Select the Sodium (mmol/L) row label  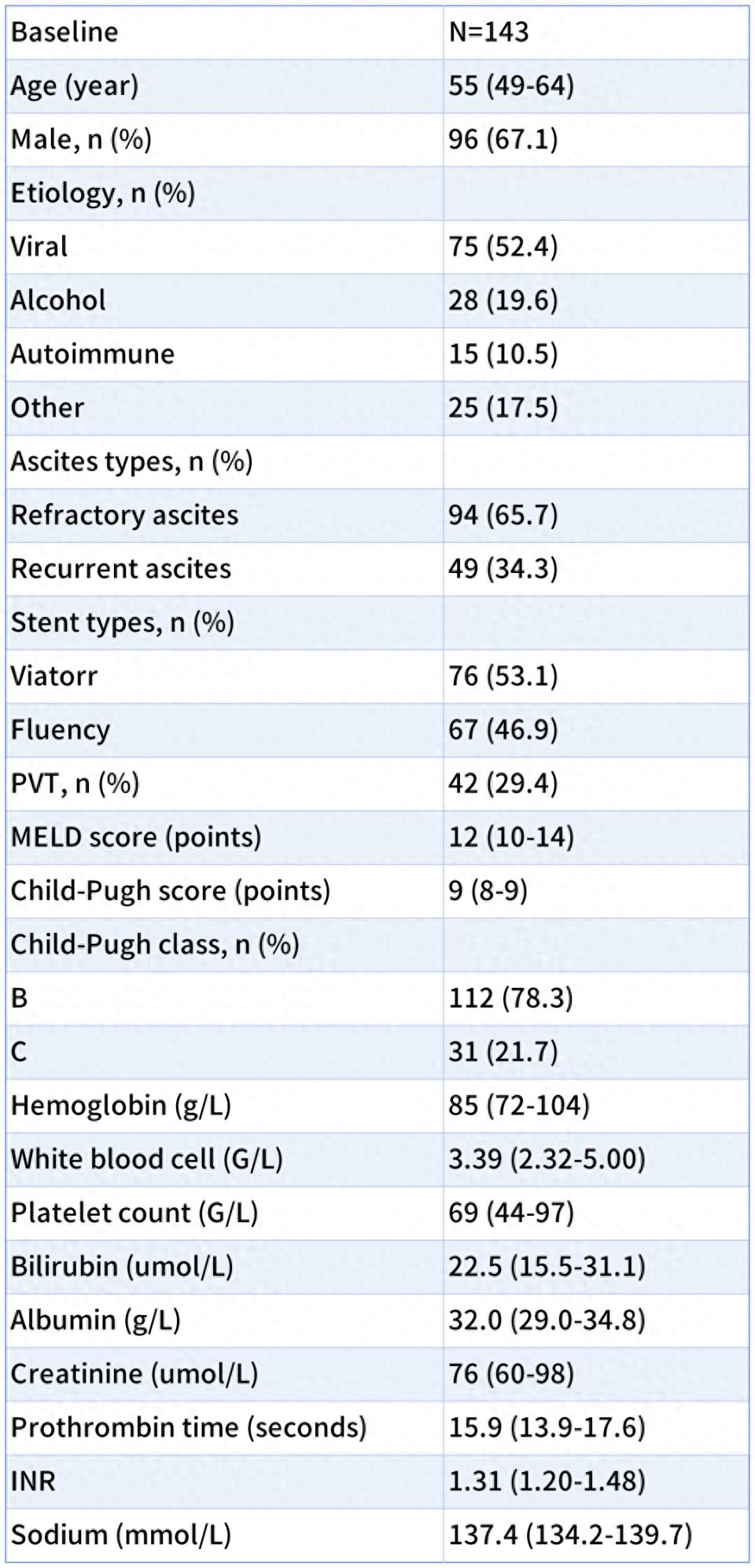tap(121, 1534)
